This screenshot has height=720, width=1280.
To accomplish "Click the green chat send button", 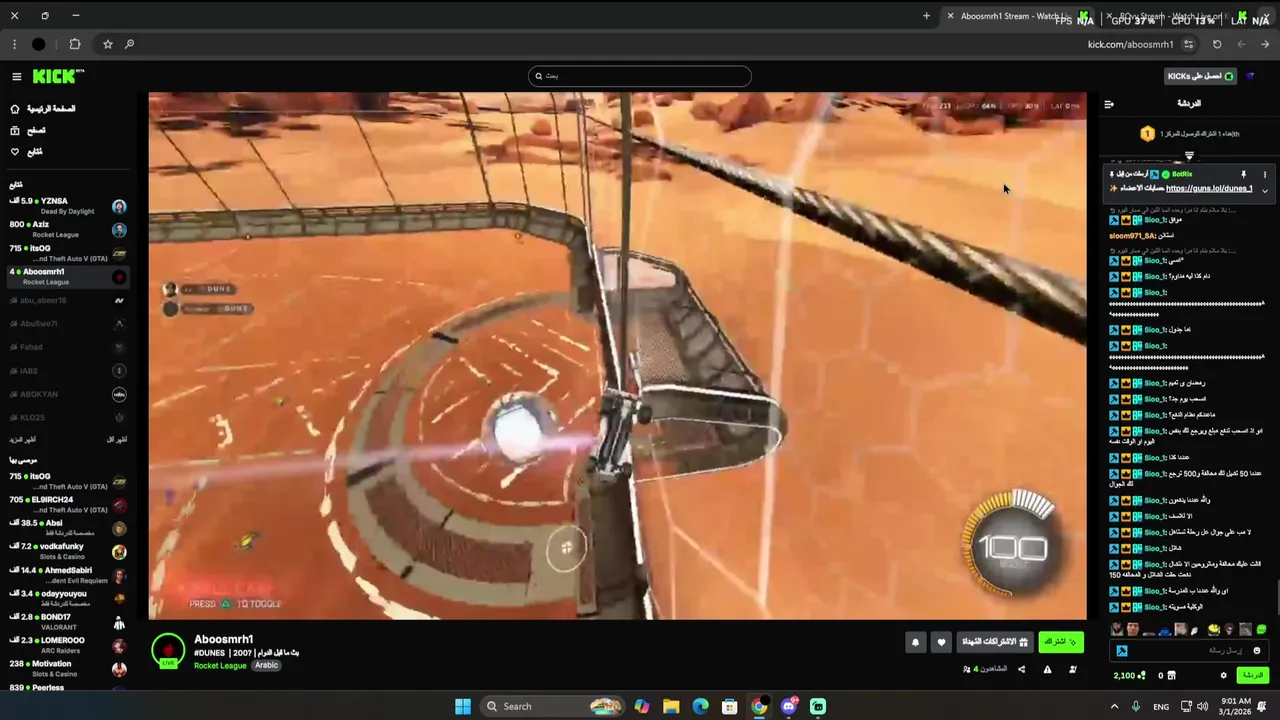I will click(x=1252, y=675).
